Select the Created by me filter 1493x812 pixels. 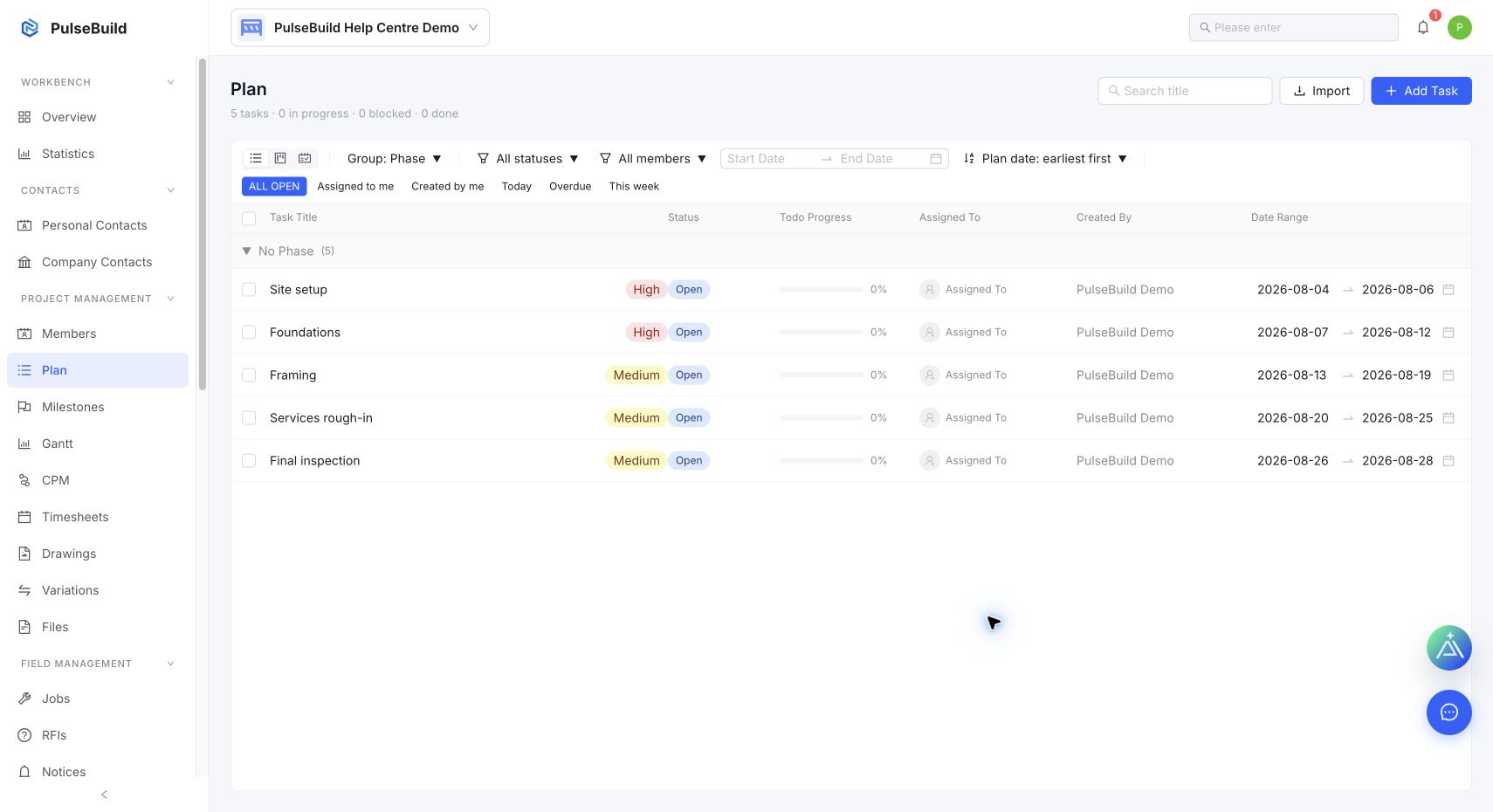[x=448, y=186]
